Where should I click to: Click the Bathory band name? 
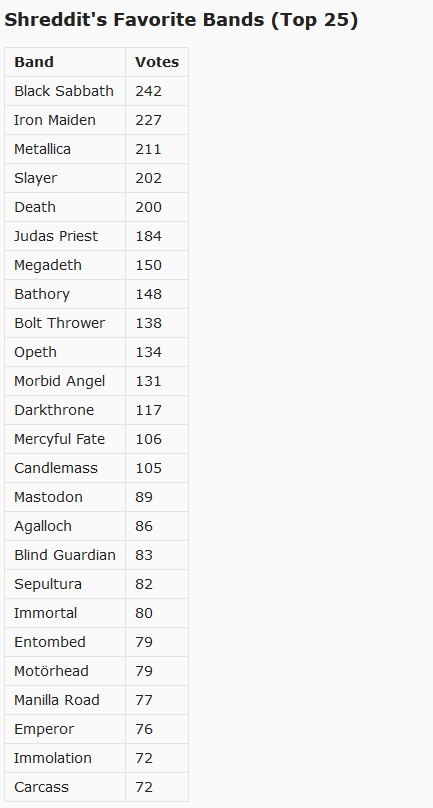(42, 294)
